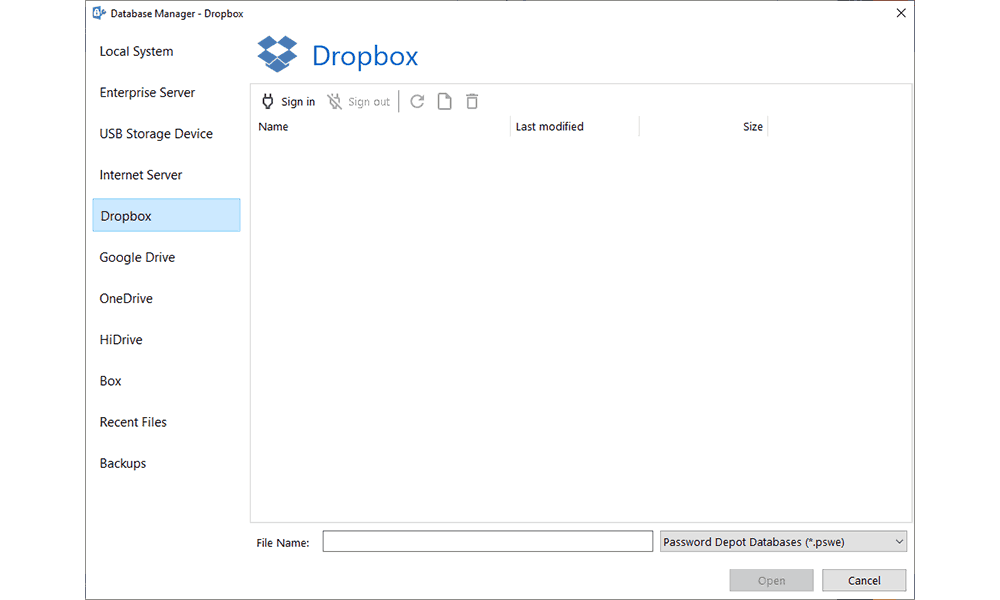Image resolution: width=1000 pixels, height=600 pixels.
Task: Sort files by Name column
Action: tap(382, 126)
